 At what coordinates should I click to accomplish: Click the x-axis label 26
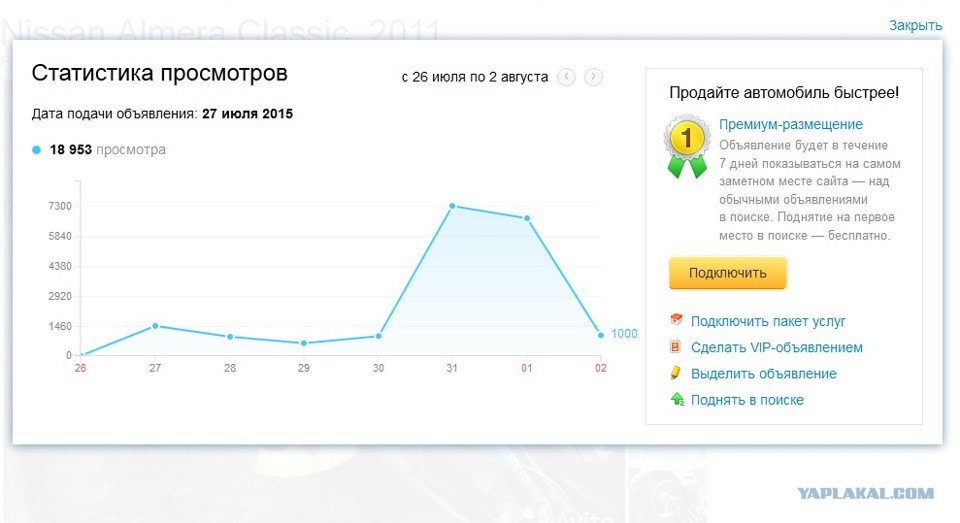80,368
